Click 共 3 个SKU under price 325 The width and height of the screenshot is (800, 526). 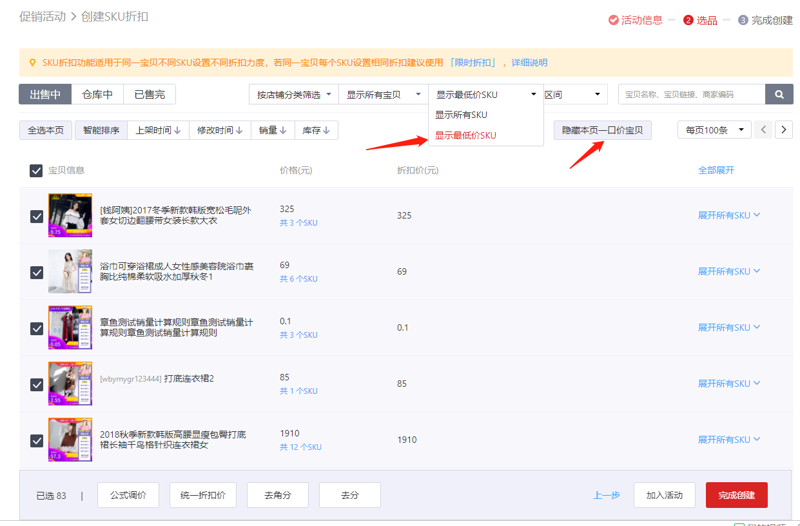click(x=298, y=223)
